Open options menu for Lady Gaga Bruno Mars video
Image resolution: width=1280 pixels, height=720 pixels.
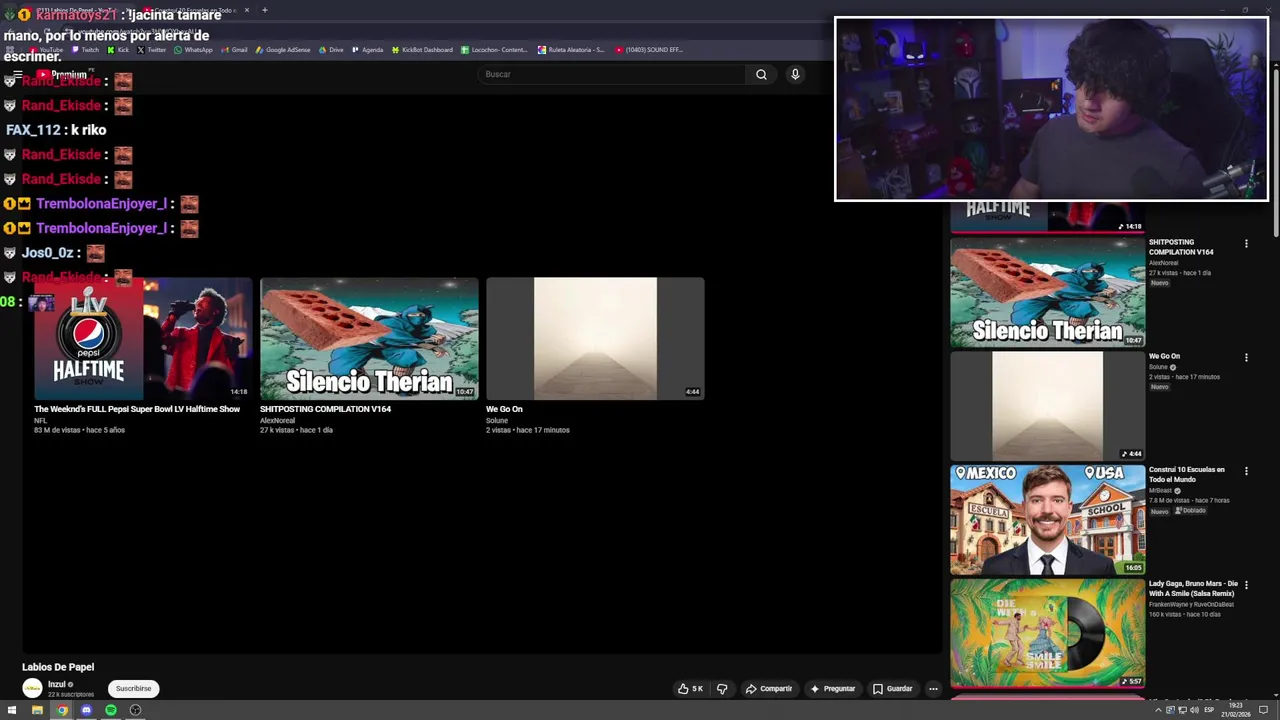[x=1246, y=585]
